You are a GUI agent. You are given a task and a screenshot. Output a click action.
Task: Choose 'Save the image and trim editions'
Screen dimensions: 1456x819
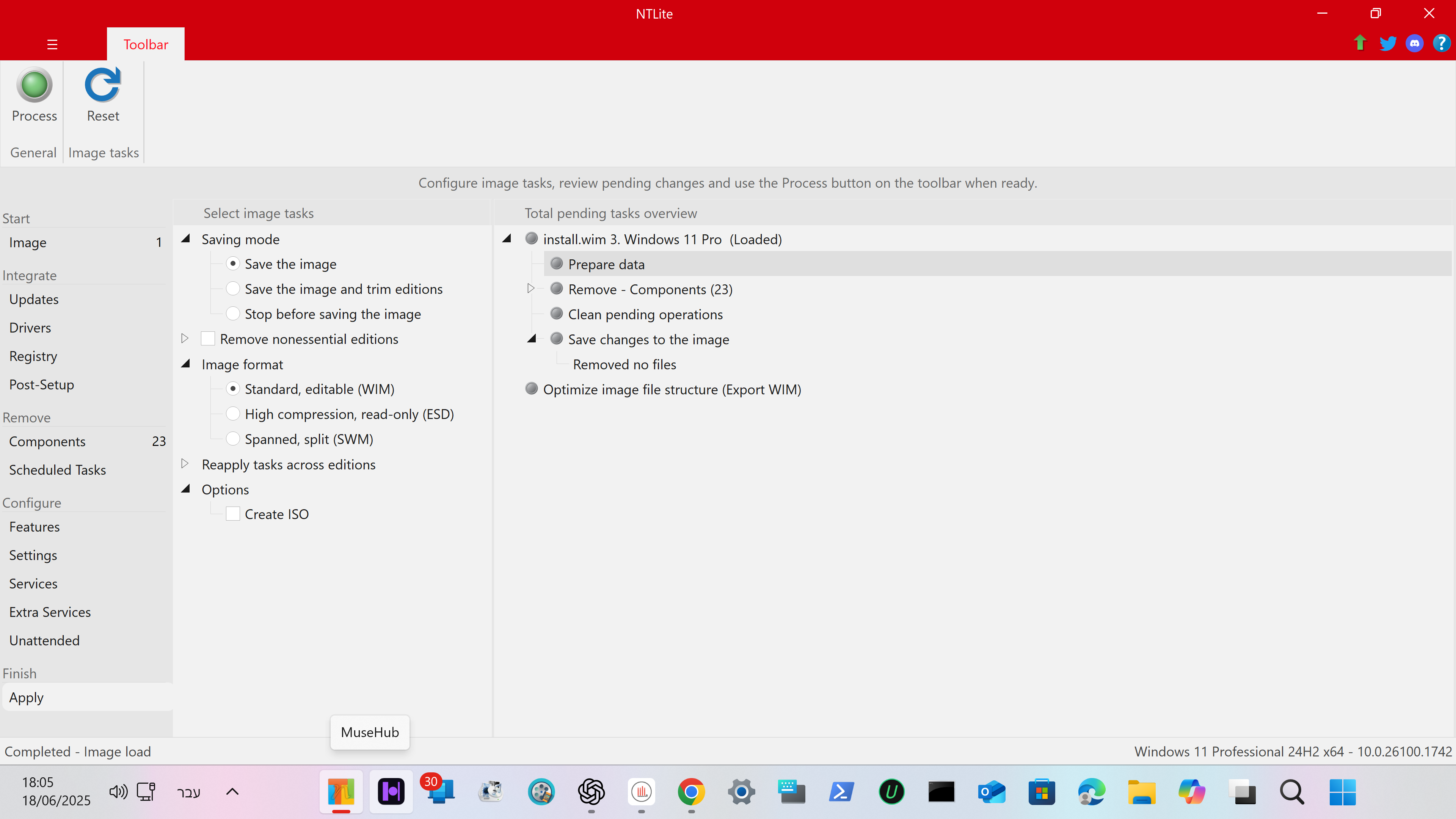[x=233, y=289]
